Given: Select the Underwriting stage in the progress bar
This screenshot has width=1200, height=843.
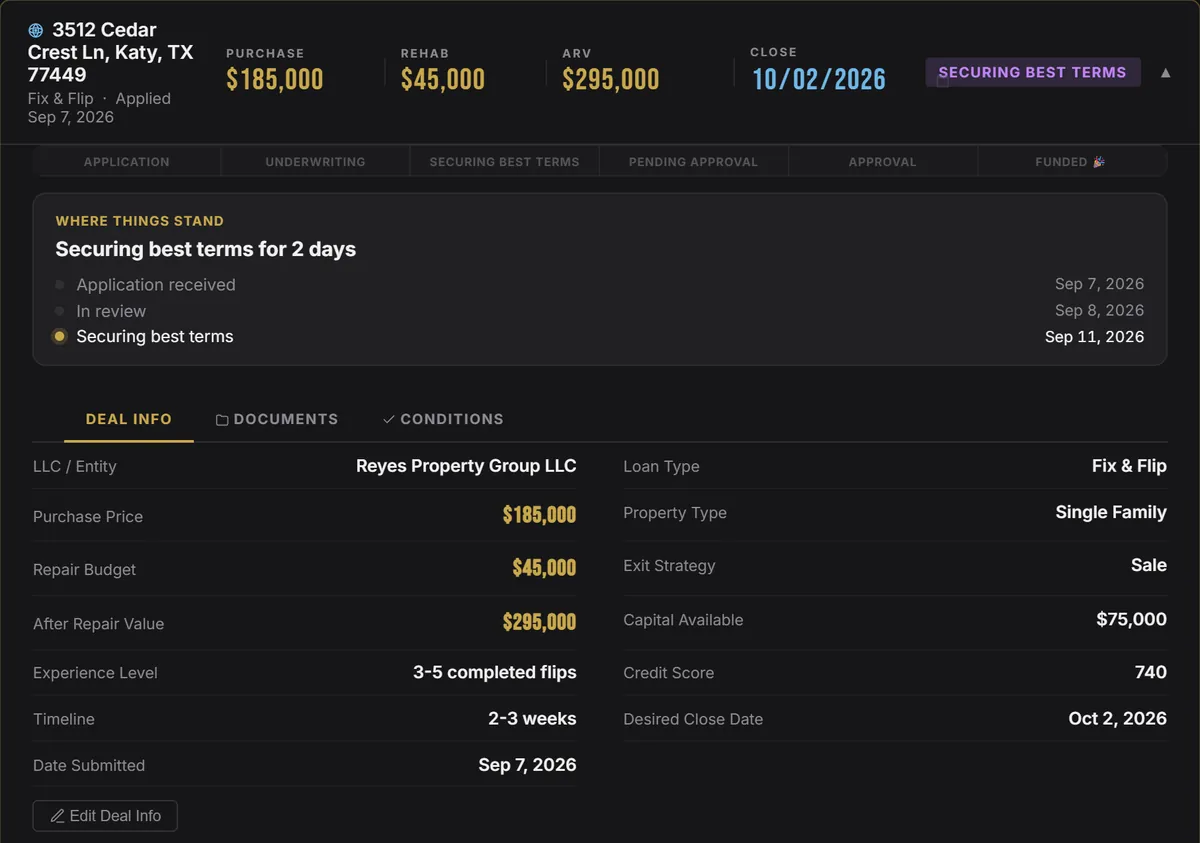Looking at the screenshot, I should [315, 161].
